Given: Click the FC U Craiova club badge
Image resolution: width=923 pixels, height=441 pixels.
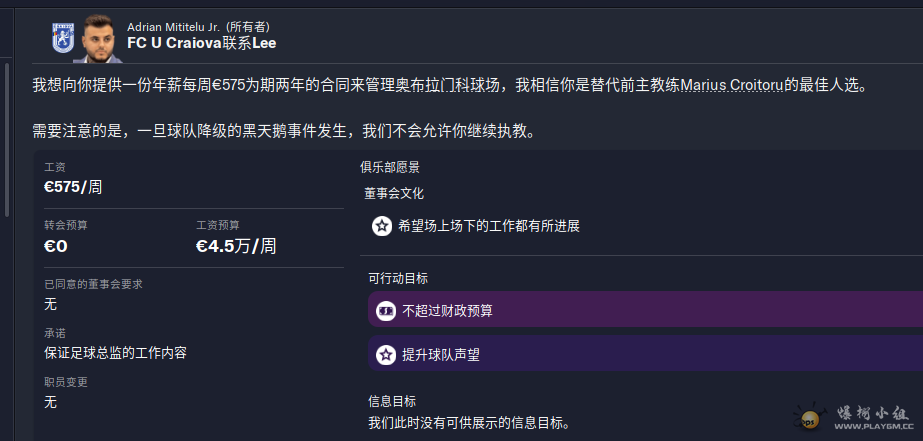Looking at the screenshot, I should 62,36.
